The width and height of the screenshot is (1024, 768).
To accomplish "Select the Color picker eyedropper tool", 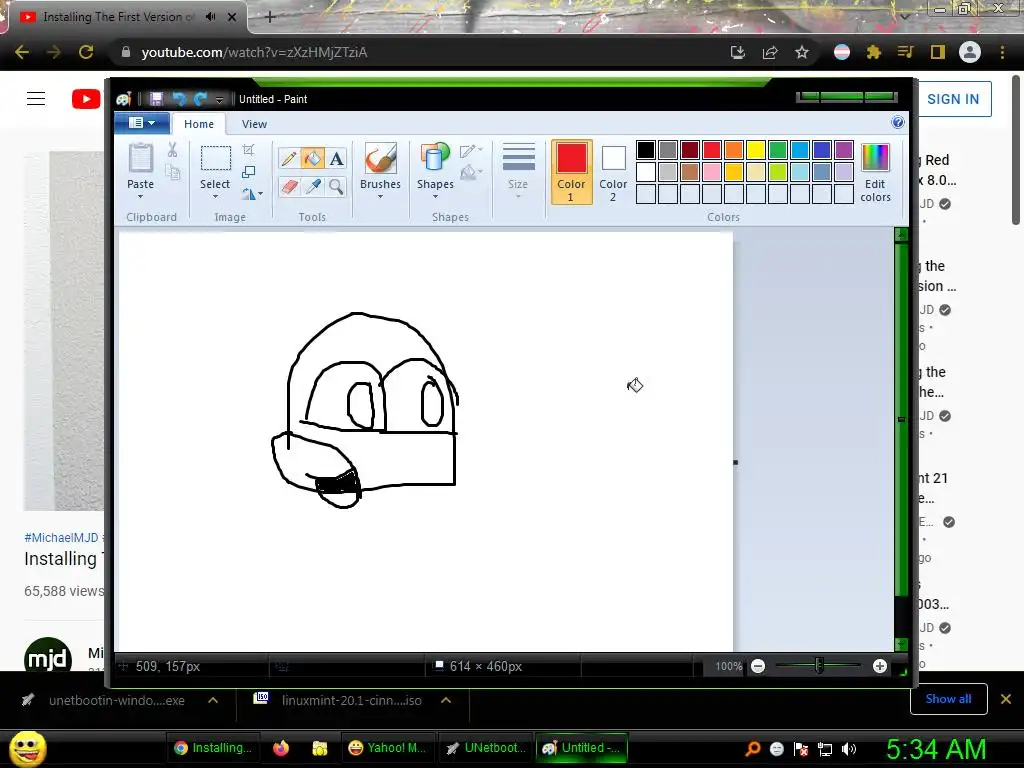I will tap(313, 187).
